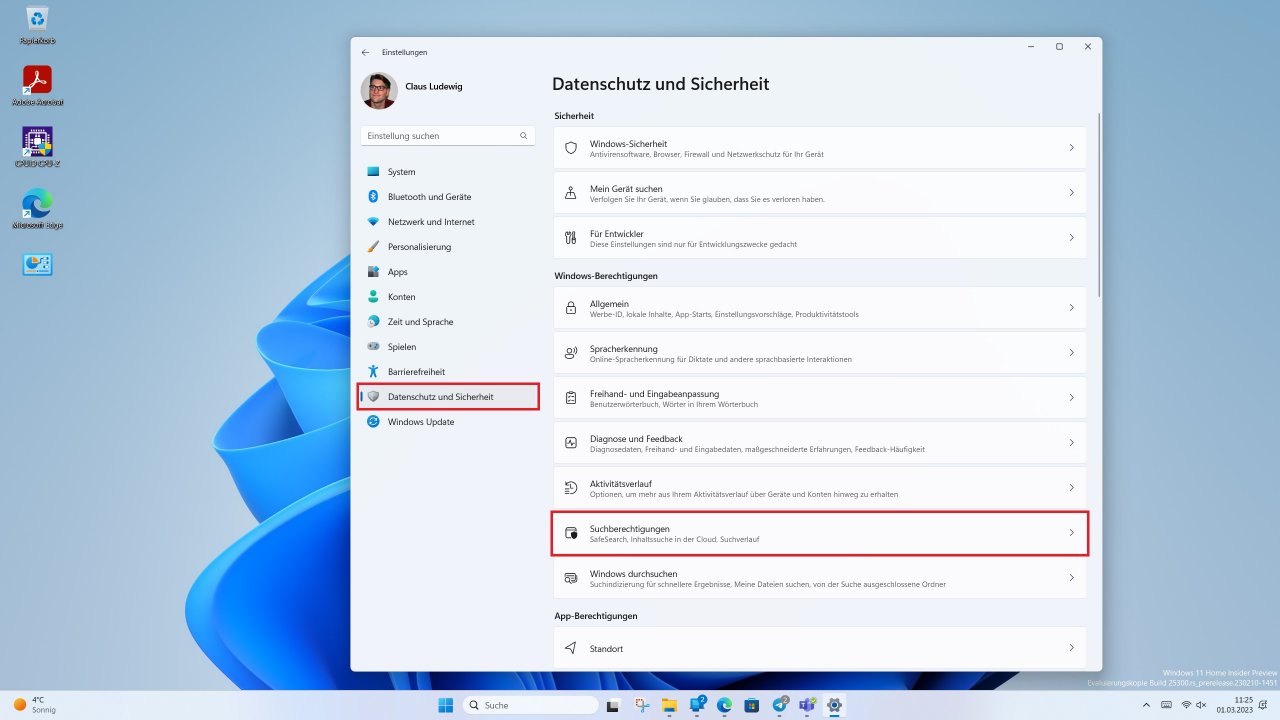Go to Netzwerk und Internet
This screenshot has width=1280, height=720.
coord(449,222)
